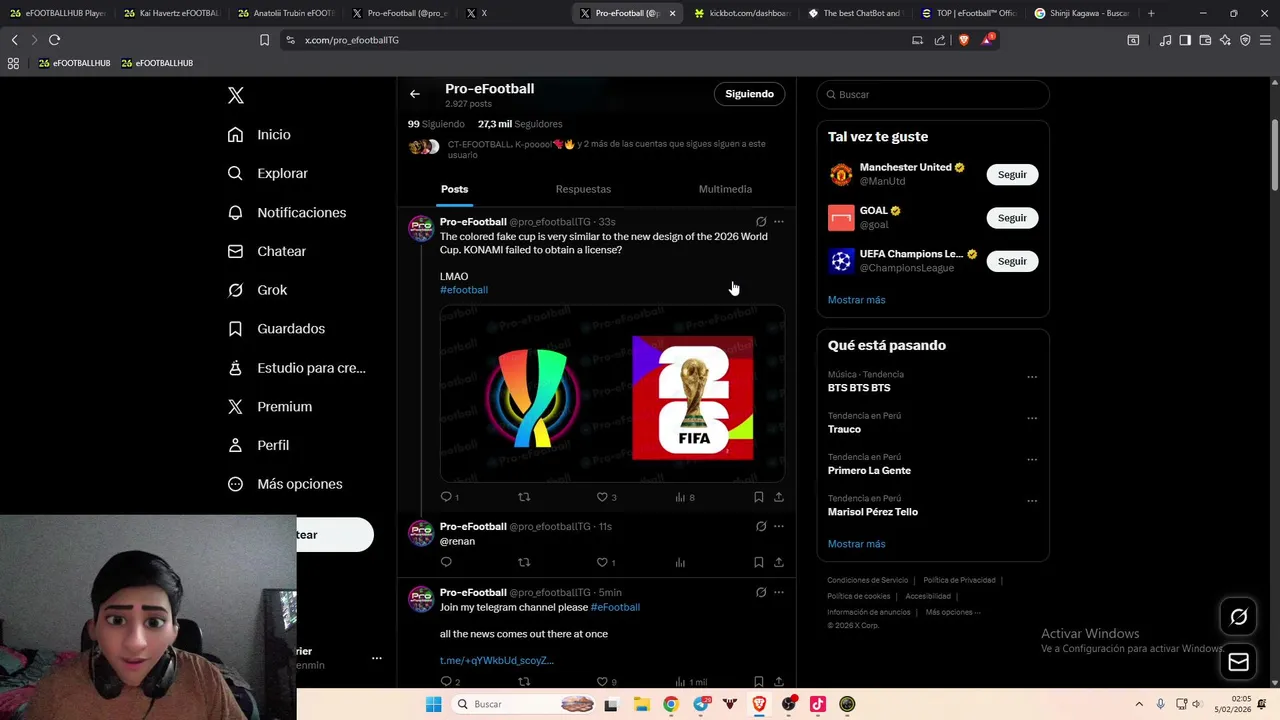The image size is (1280, 720).
Task: Open the colored fake cup image
Action: 532,397
